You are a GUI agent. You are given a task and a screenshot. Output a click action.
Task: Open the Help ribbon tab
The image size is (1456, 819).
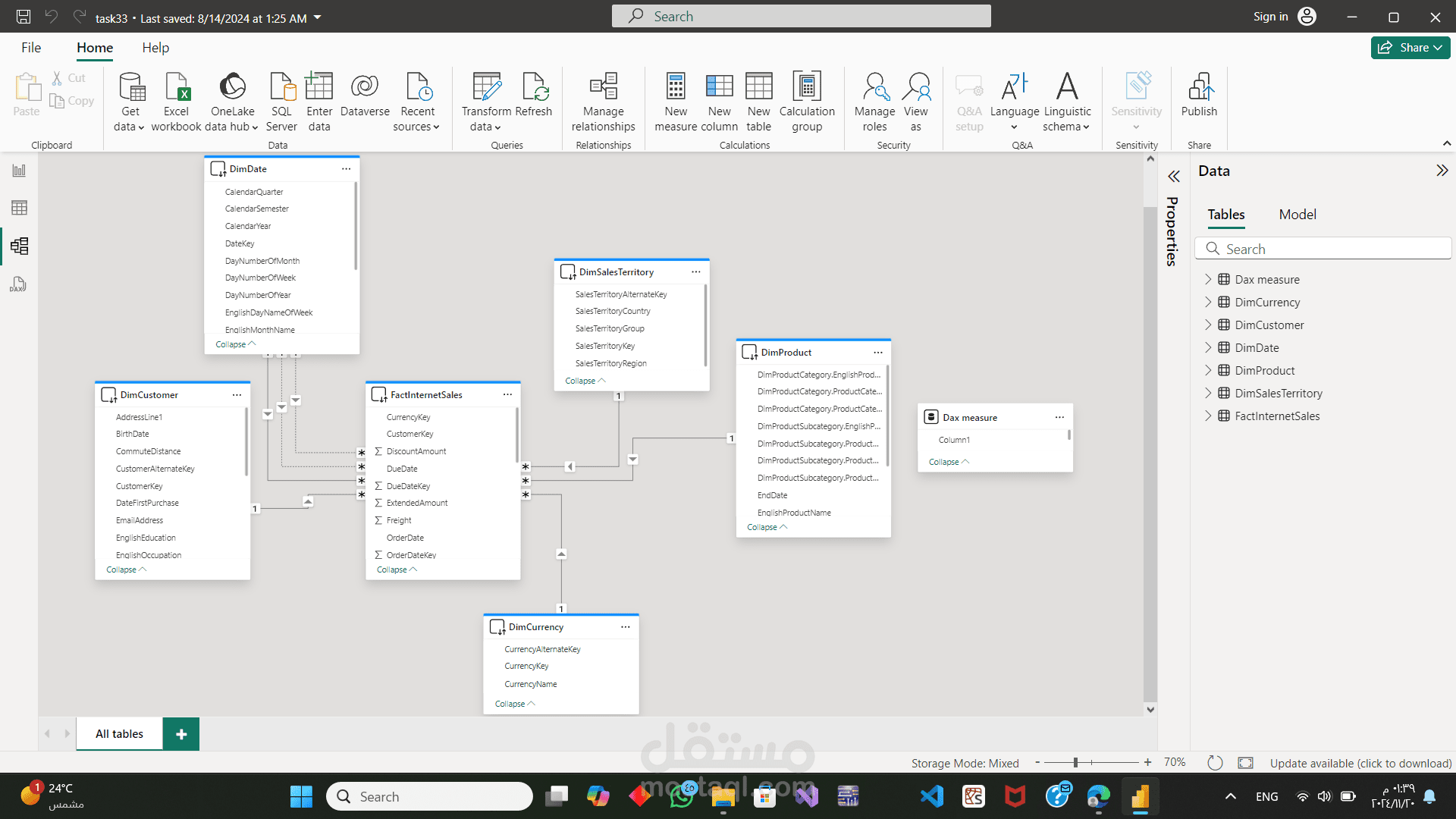pyautogui.click(x=155, y=48)
